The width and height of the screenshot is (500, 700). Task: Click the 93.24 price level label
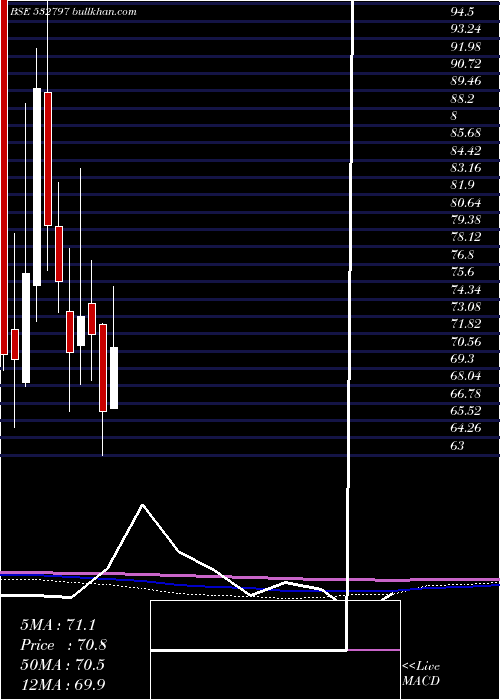coord(466,29)
